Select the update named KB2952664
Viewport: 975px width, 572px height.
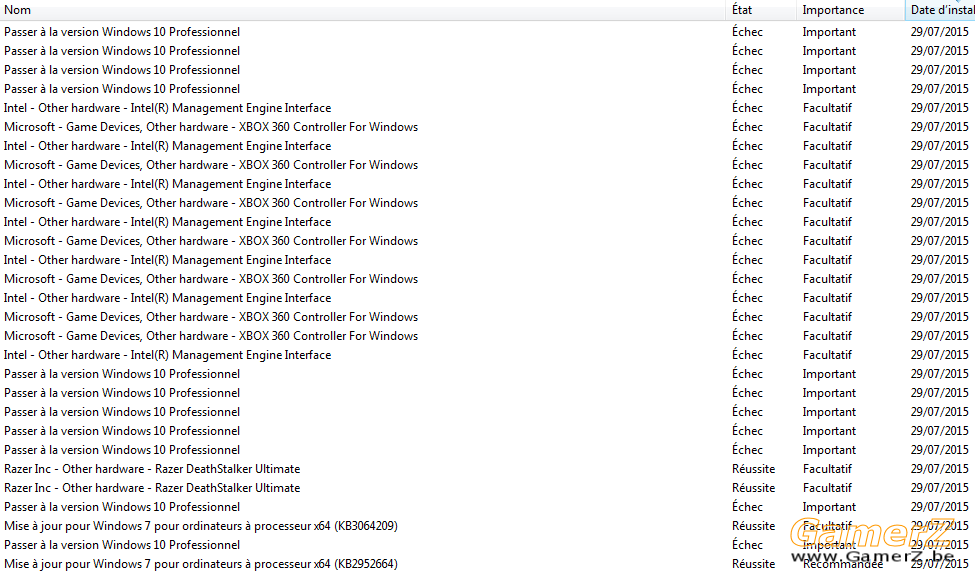pyautogui.click(x=201, y=564)
